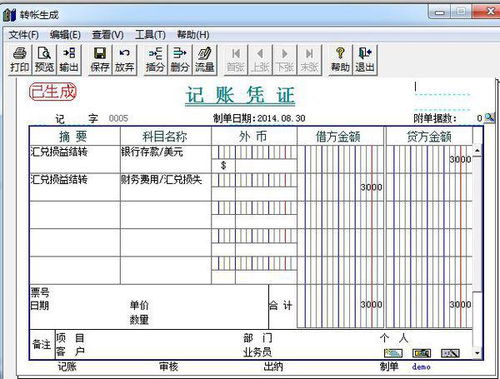Go to first voucher with 首张
The height and width of the screenshot is (379, 500).
[236, 60]
